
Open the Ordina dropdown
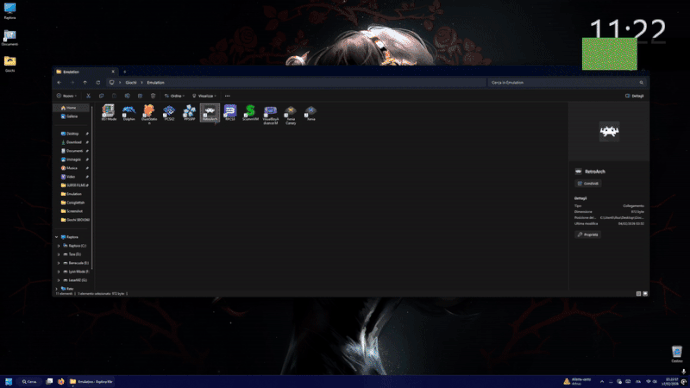point(175,95)
